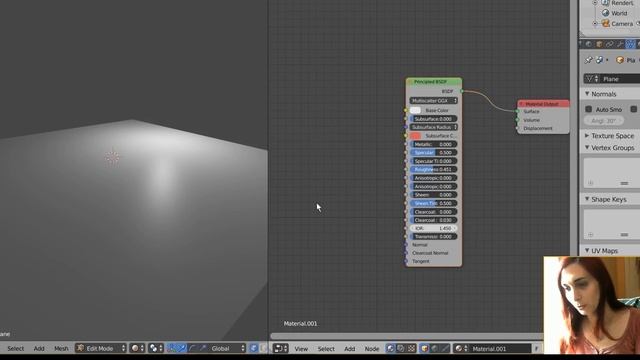Select the shader nodes tree type icon

pyautogui.click(x=391, y=349)
